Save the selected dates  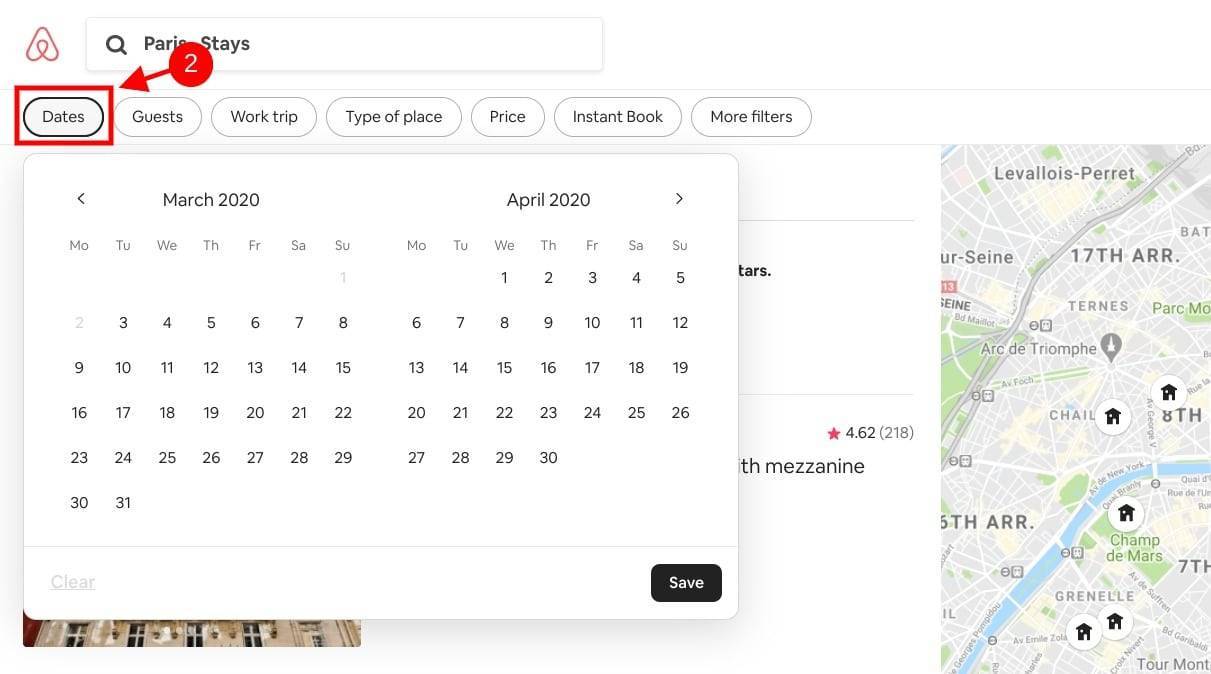pyautogui.click(x=686, y=582)
